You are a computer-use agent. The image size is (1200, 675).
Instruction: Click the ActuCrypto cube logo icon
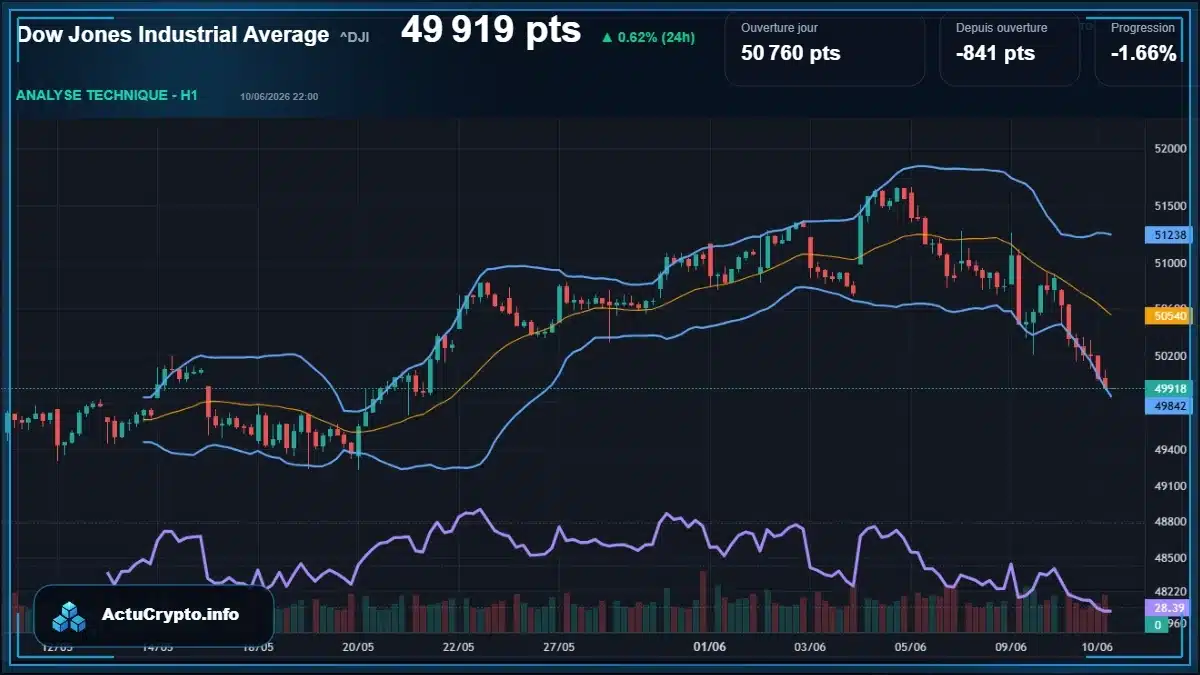(x=70, y=616)
